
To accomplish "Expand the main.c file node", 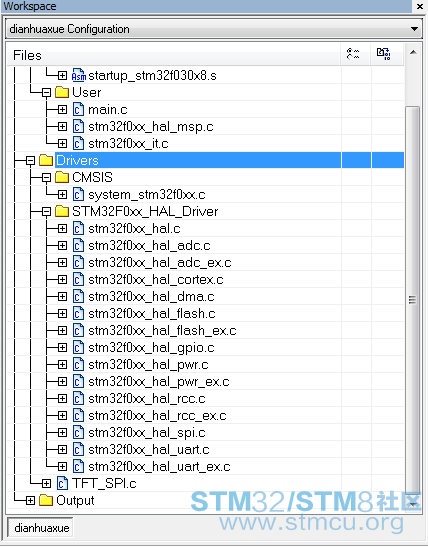I will pos(62,110).
